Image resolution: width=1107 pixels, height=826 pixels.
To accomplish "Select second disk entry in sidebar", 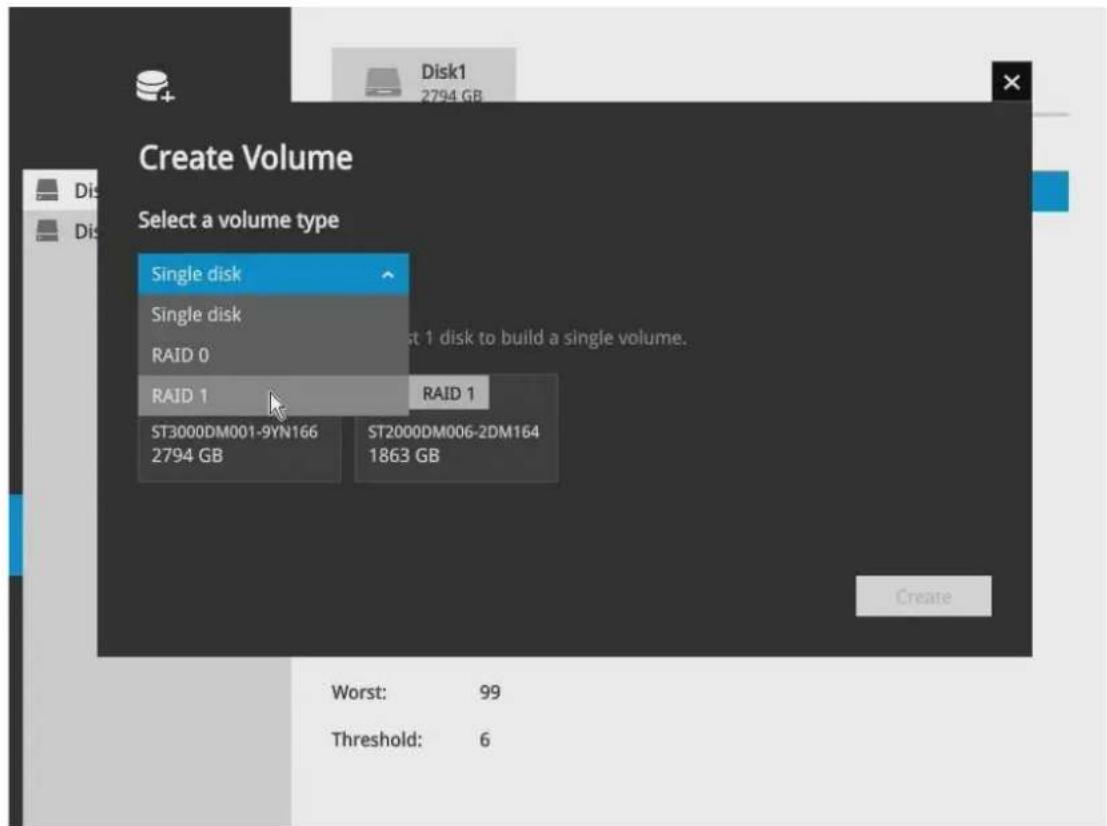I will [61, 231].
